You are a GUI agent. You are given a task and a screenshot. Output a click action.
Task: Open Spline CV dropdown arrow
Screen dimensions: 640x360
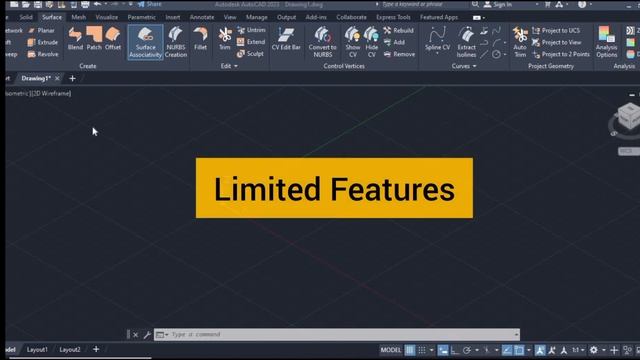point(437,53)
